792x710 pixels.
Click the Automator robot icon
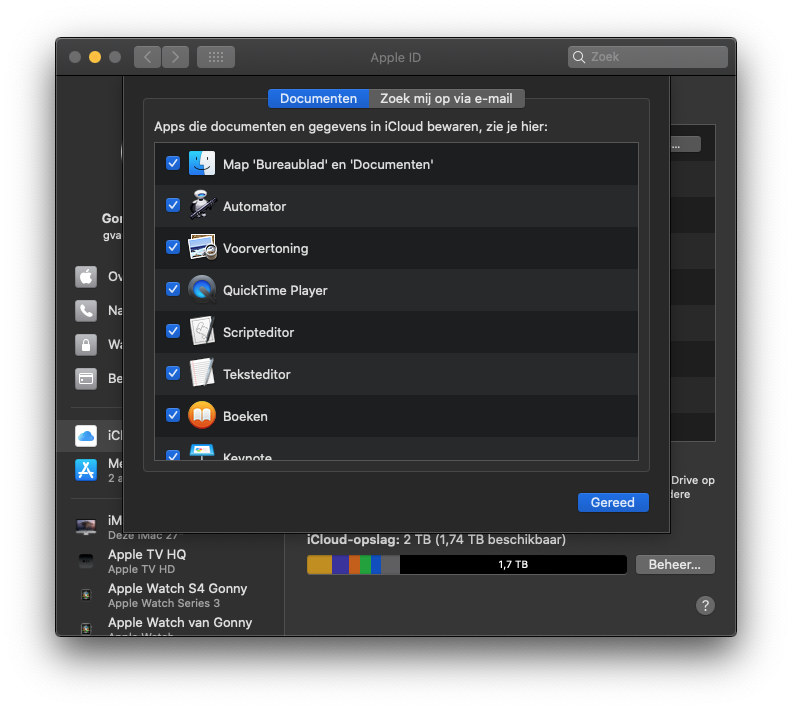[202, 206]
